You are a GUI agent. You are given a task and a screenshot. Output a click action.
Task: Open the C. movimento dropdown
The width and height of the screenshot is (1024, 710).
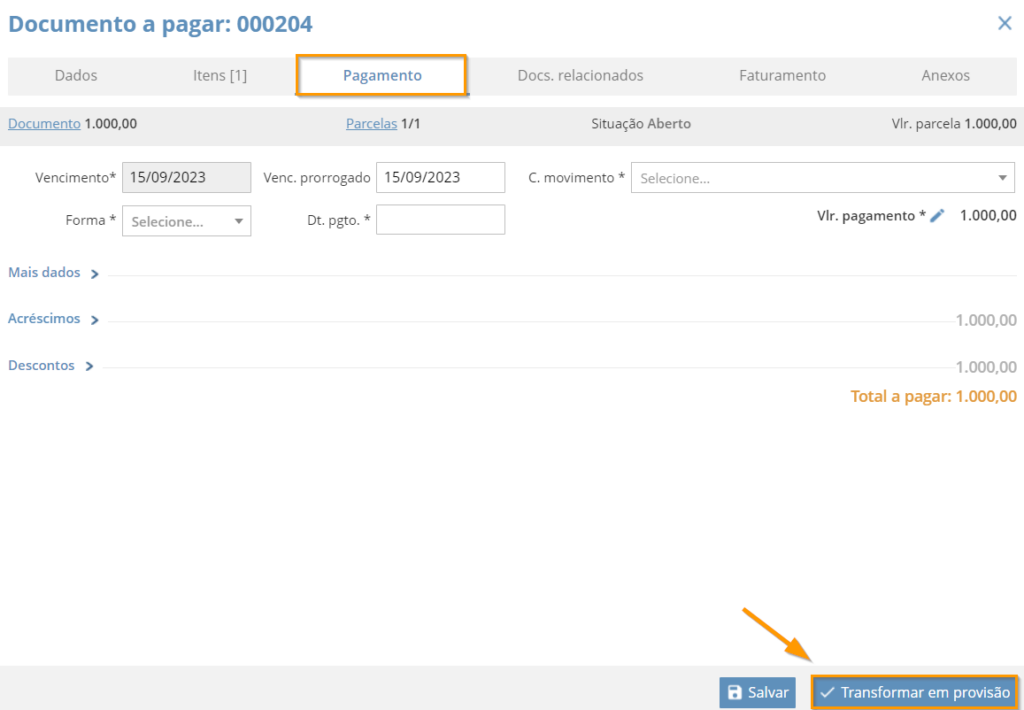(823, 178)
